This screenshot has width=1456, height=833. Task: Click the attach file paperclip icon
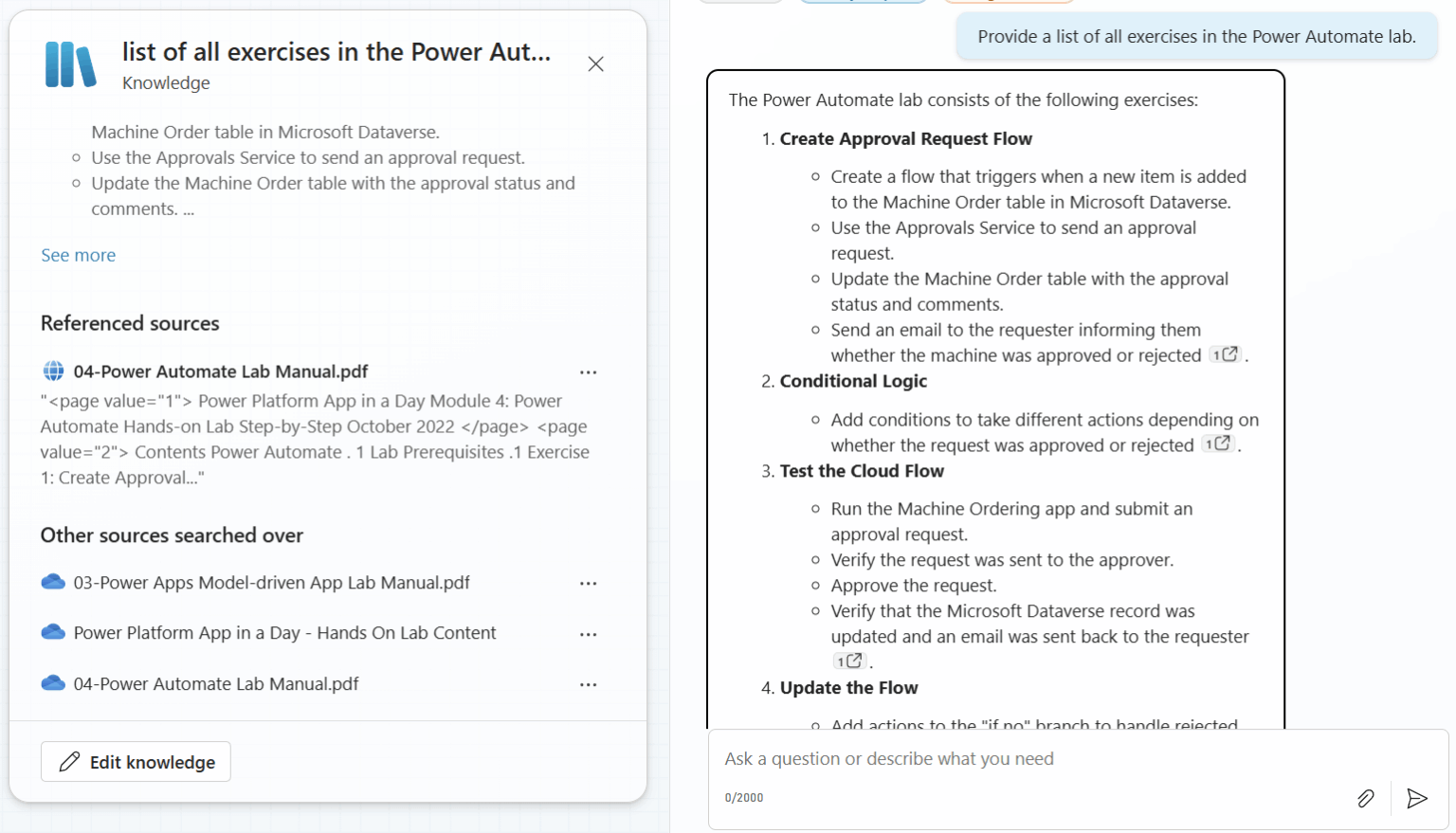pos(1365,798)
